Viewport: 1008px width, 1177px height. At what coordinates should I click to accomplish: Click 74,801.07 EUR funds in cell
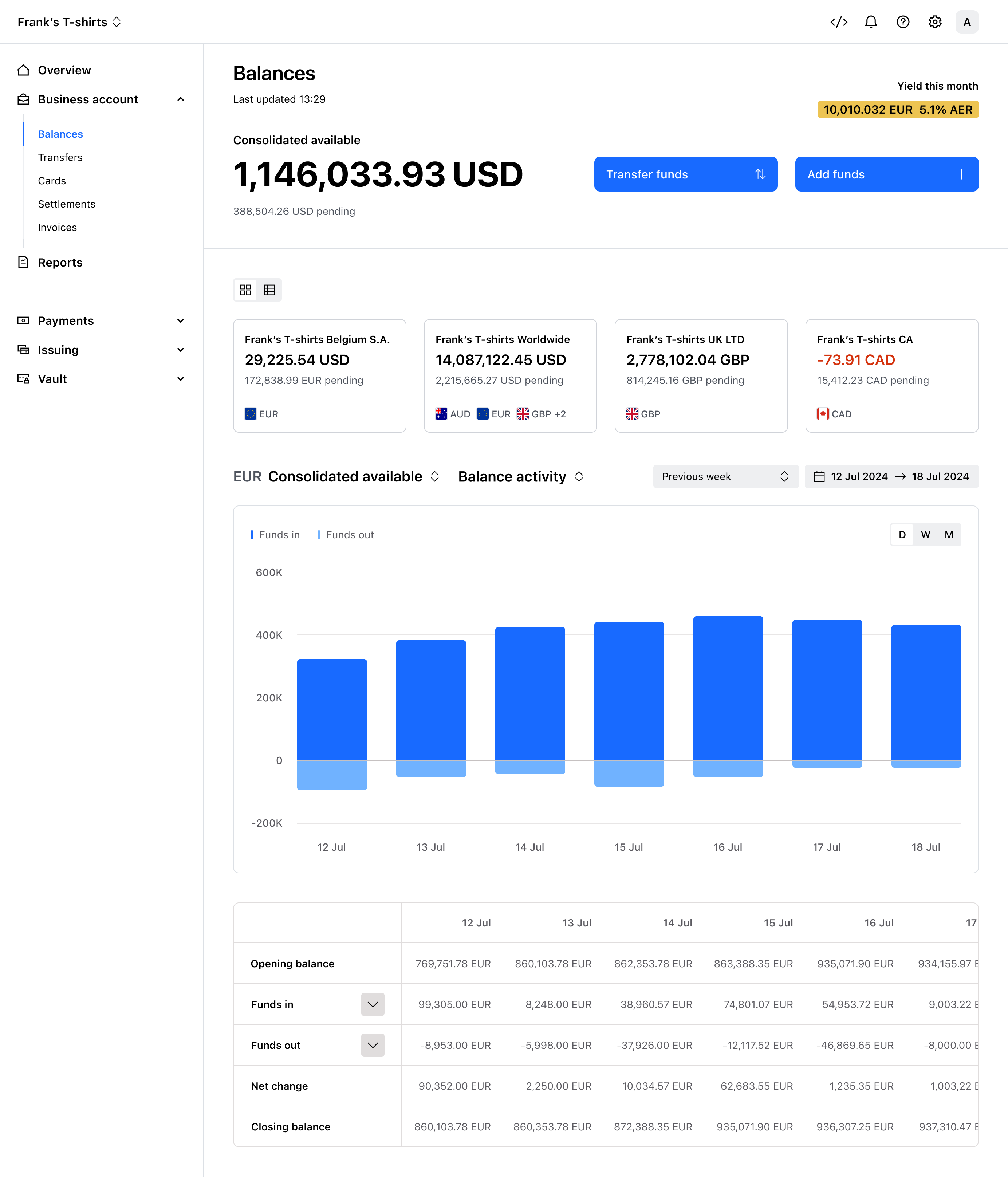tap(758, 1004)
